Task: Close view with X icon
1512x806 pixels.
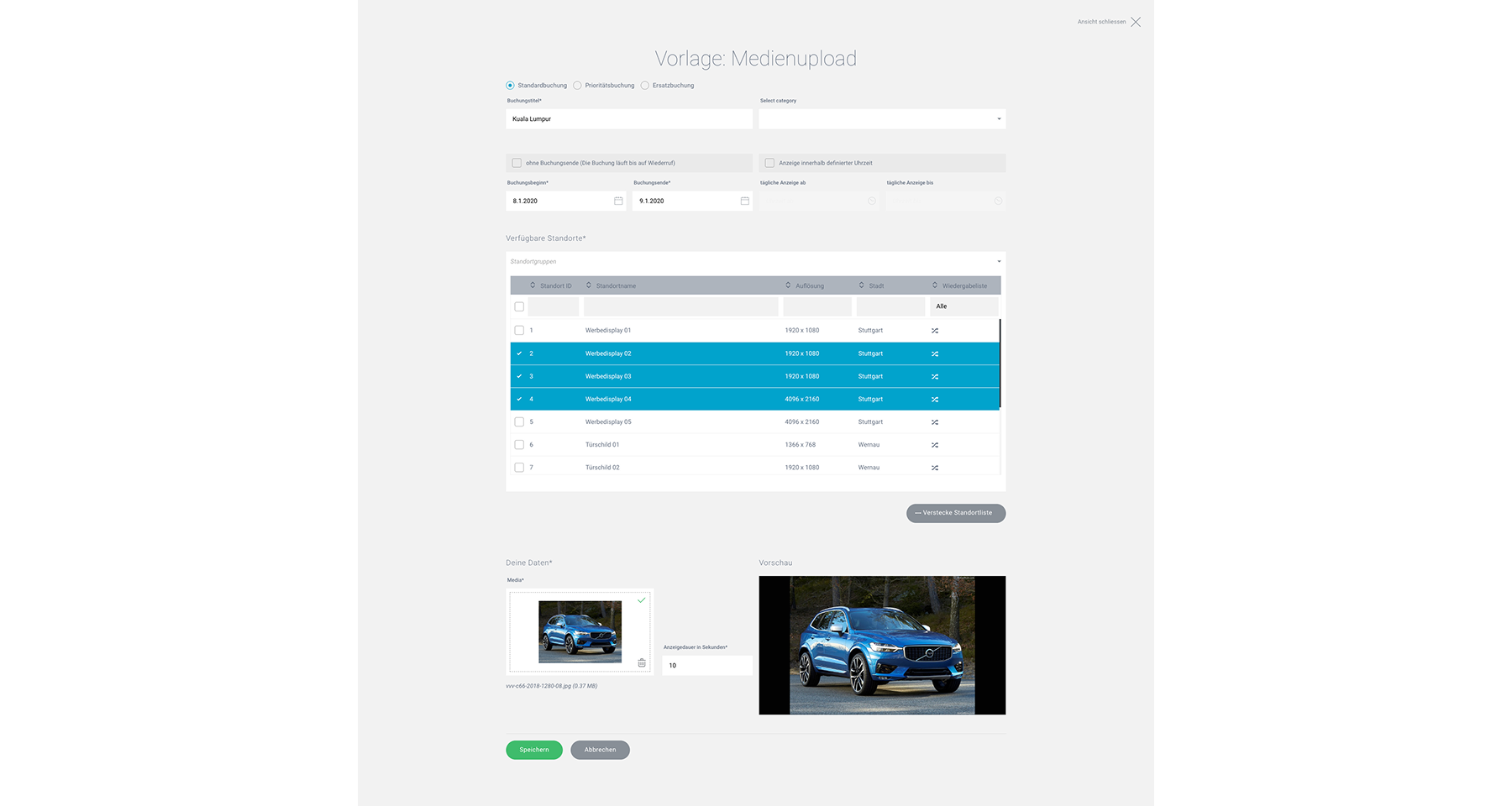Action: pyautogui.click(x=1136, y=22)
